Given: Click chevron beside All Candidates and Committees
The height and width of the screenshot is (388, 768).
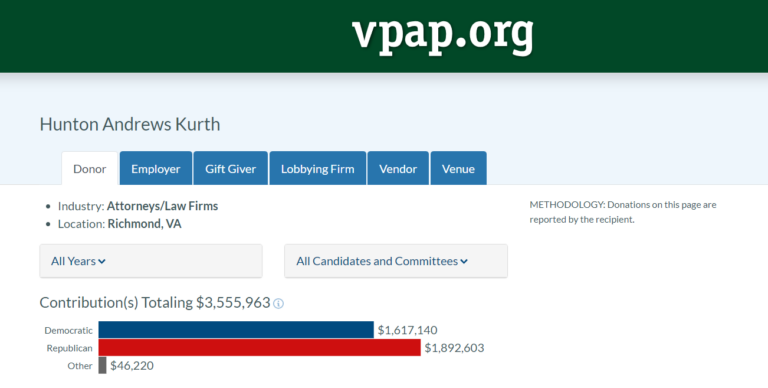Looking at the screenshot, I should point(464,262).
